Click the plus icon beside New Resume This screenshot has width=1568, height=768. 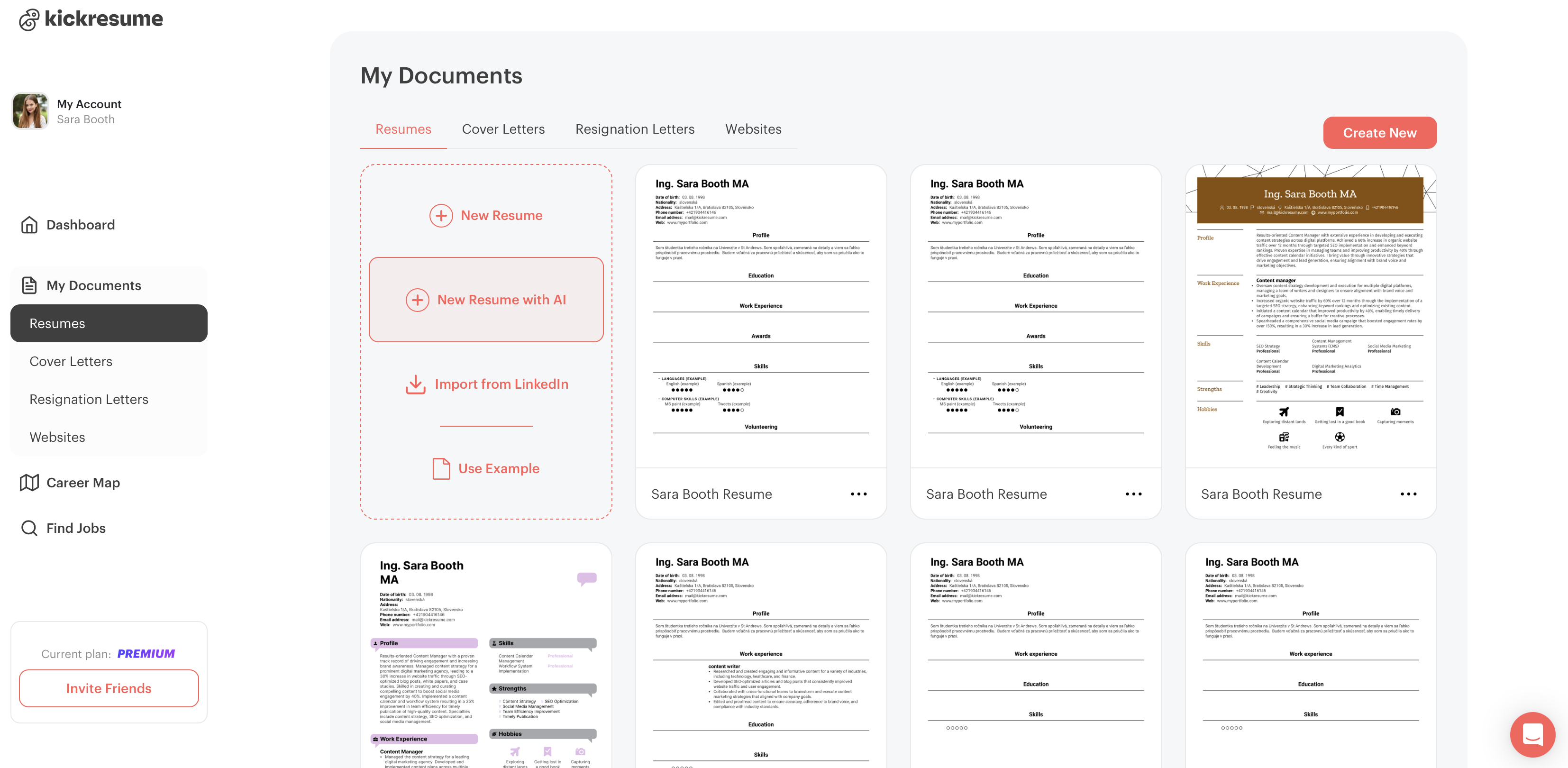441,215
